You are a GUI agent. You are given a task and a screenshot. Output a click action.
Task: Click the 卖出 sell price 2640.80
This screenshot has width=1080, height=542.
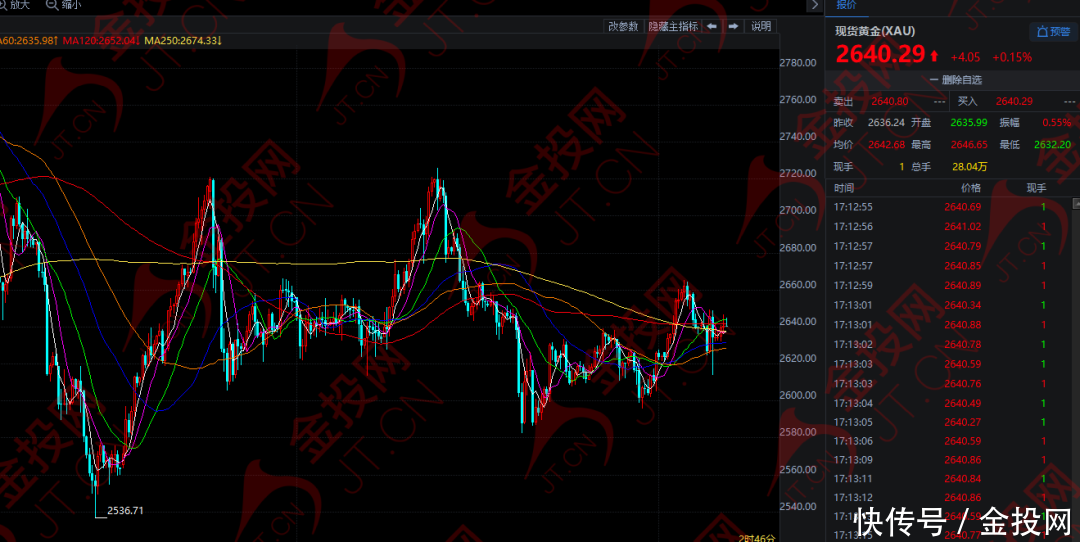(x=889, y=101)
